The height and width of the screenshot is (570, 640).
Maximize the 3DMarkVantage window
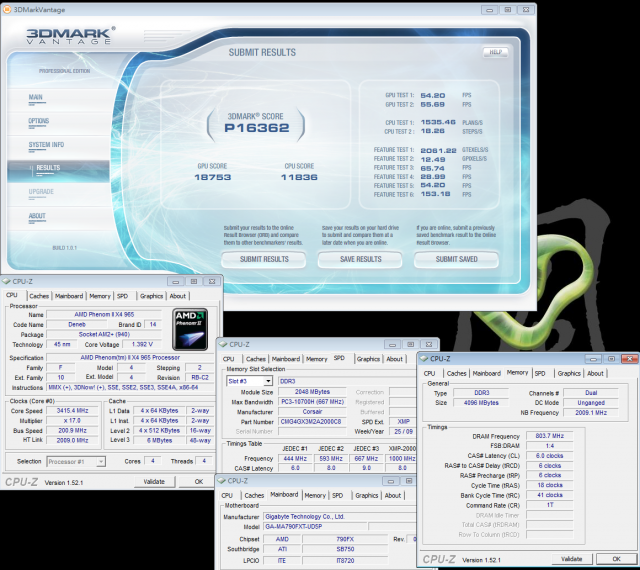coord(508,10)
